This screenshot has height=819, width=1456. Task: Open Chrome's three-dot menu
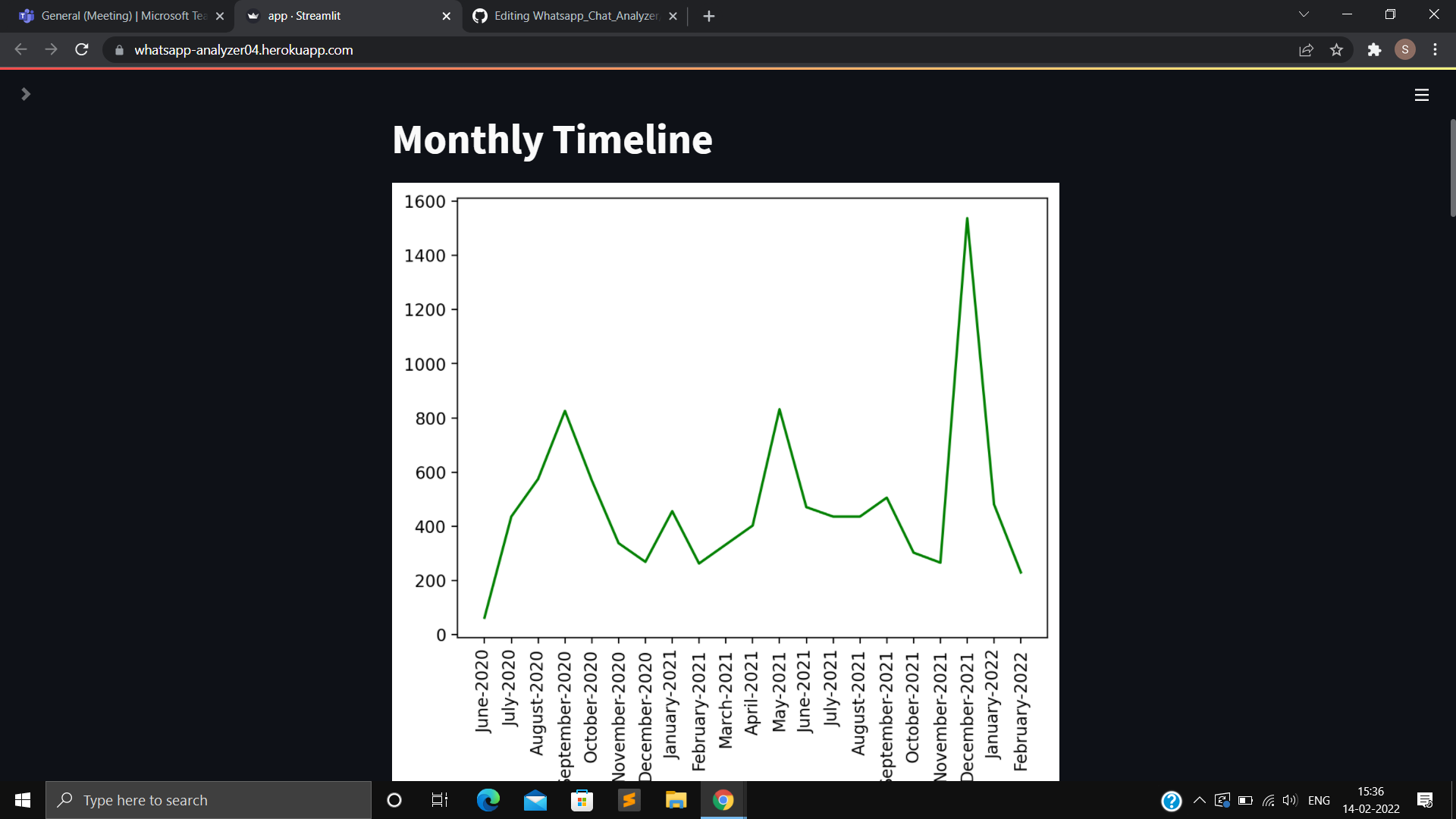1435,49
